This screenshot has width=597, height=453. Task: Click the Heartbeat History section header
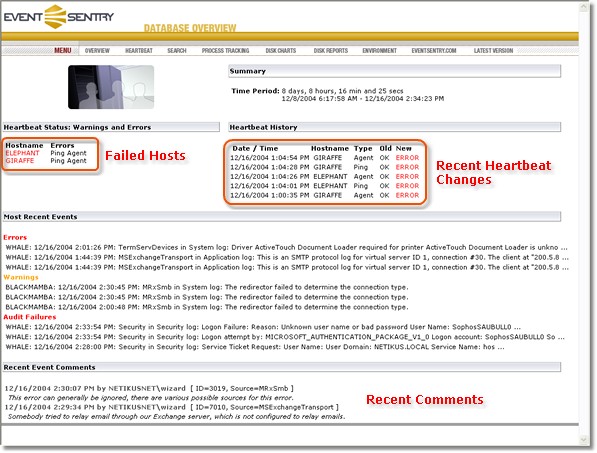(x=394, y=127)
